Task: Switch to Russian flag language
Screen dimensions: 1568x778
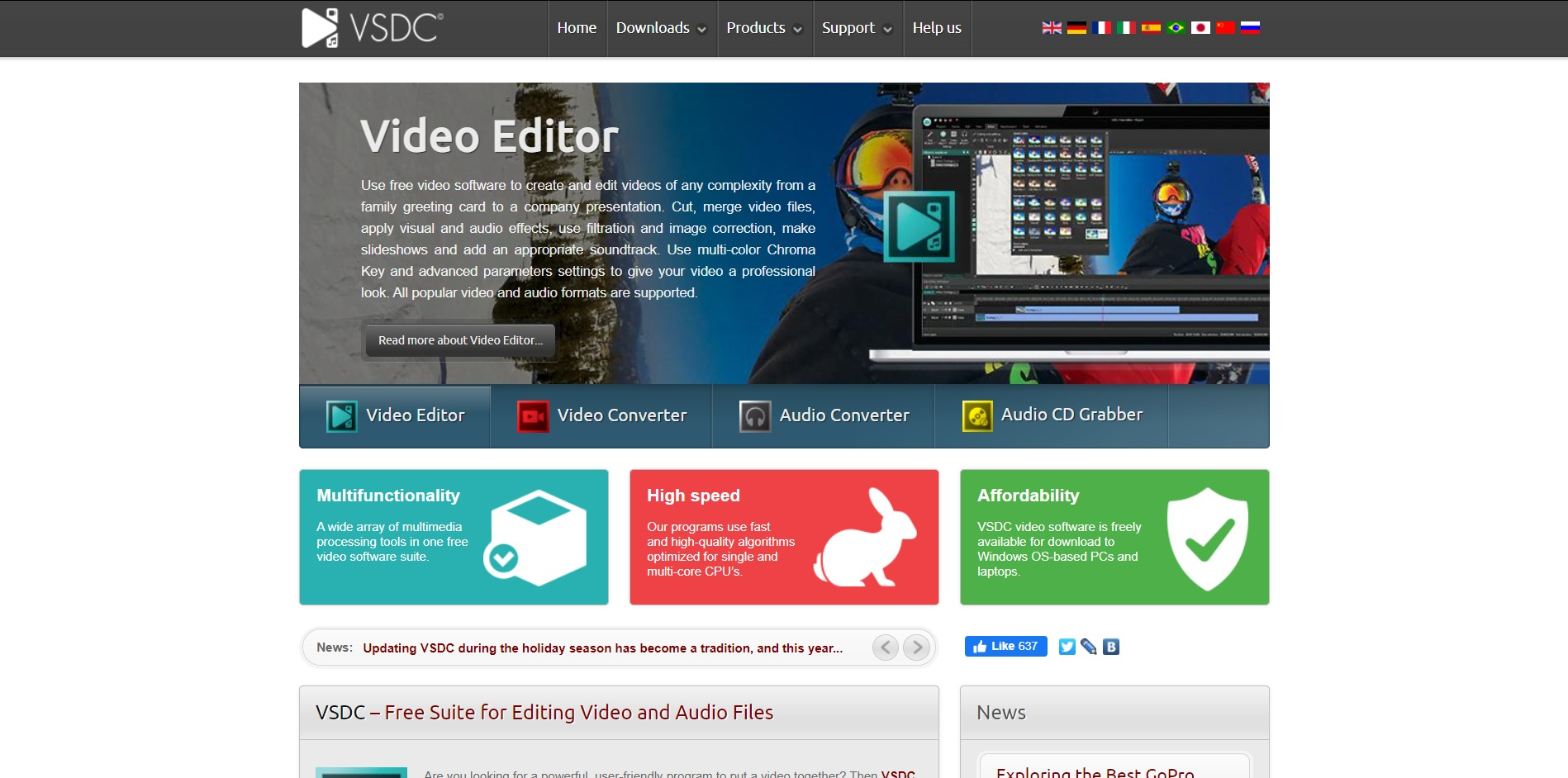Action: pos(1250,27)
